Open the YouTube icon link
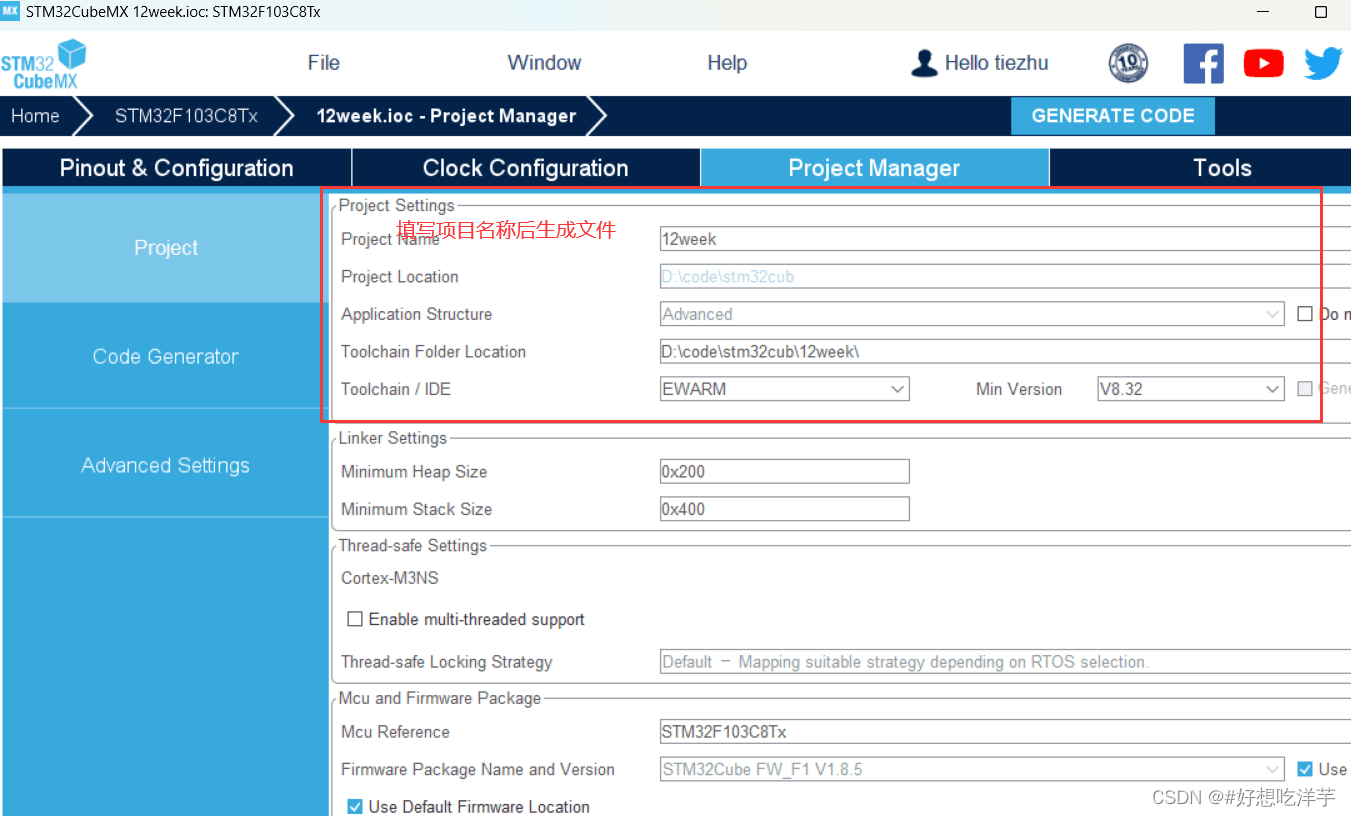The image size is (1351, 816). [1263, 63]
